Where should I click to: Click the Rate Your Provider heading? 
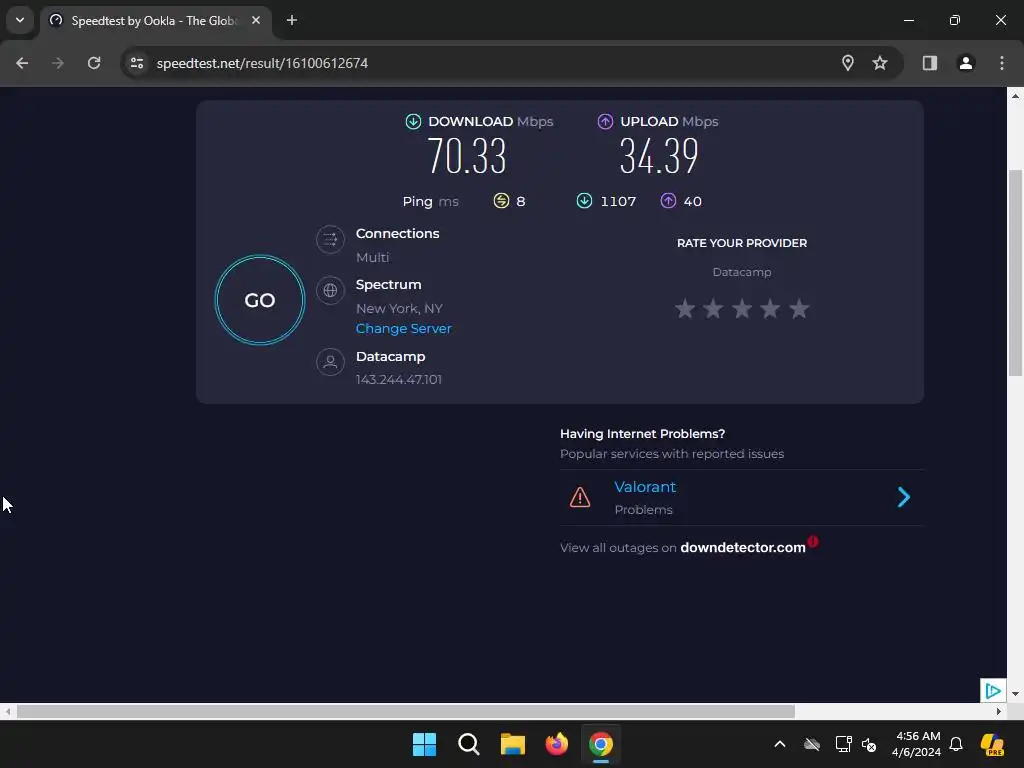742,243
